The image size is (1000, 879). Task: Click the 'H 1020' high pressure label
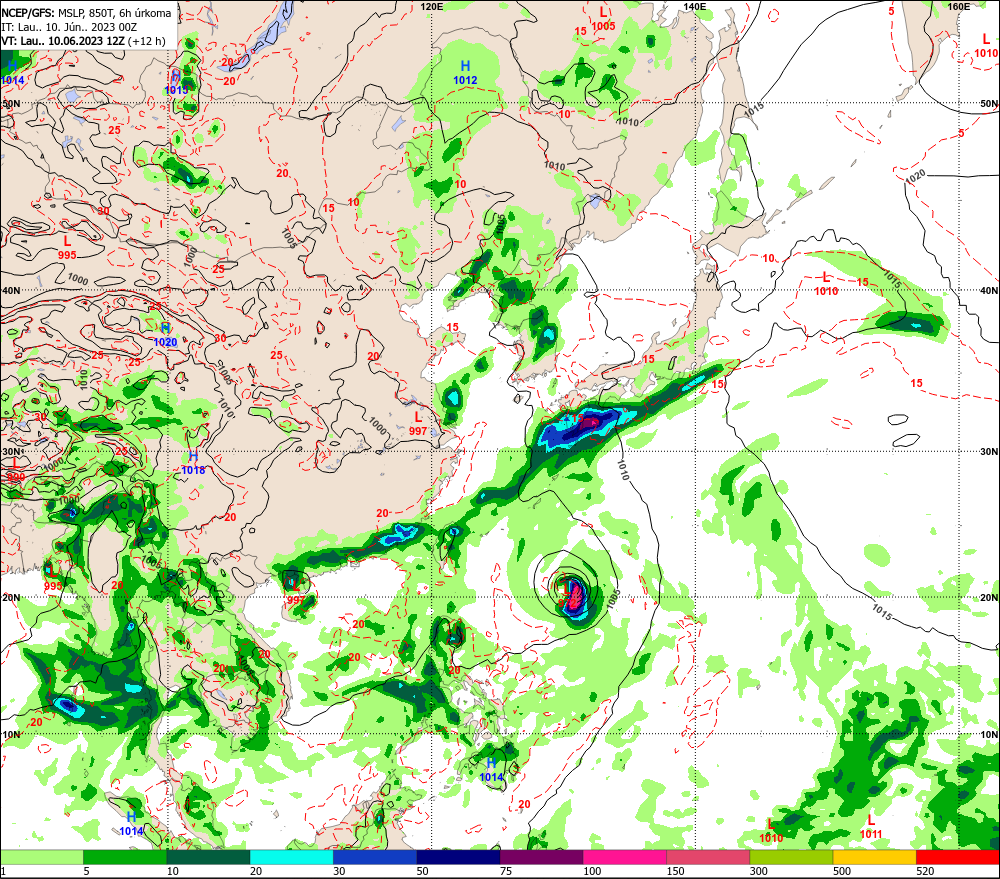coord(165,335)
